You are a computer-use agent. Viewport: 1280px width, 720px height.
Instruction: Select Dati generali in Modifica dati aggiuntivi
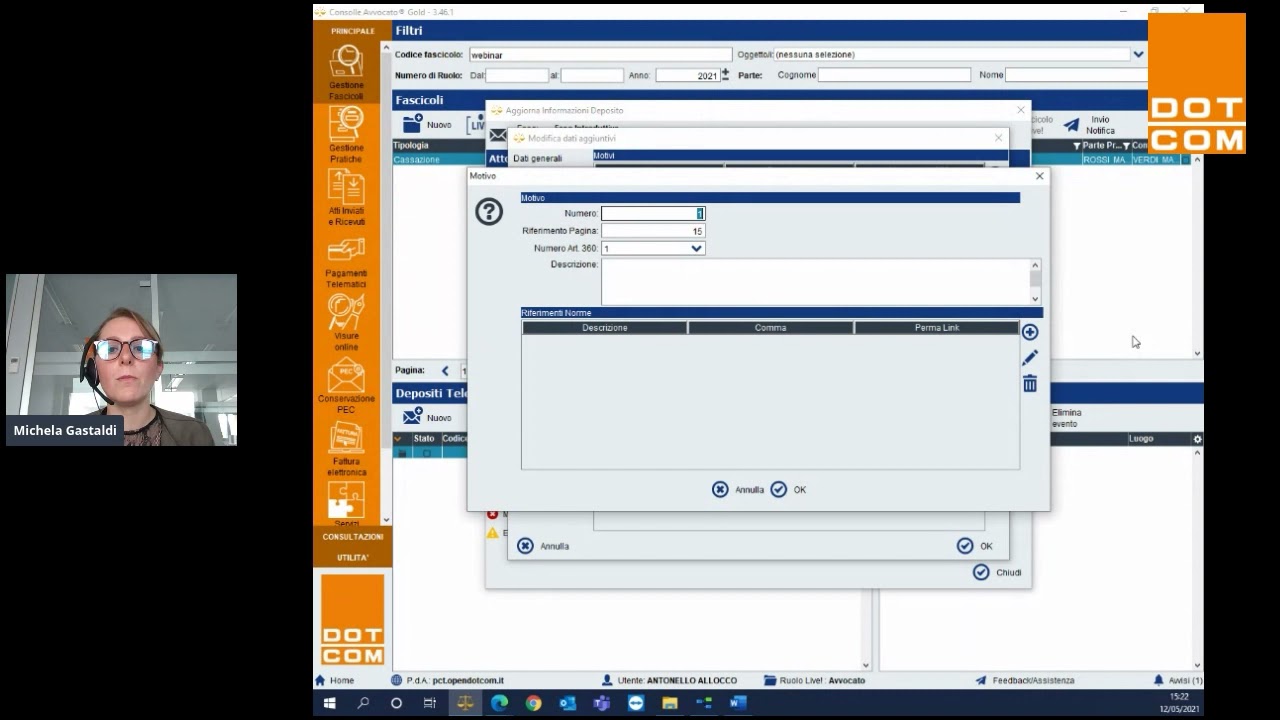(x=537, y=158)
